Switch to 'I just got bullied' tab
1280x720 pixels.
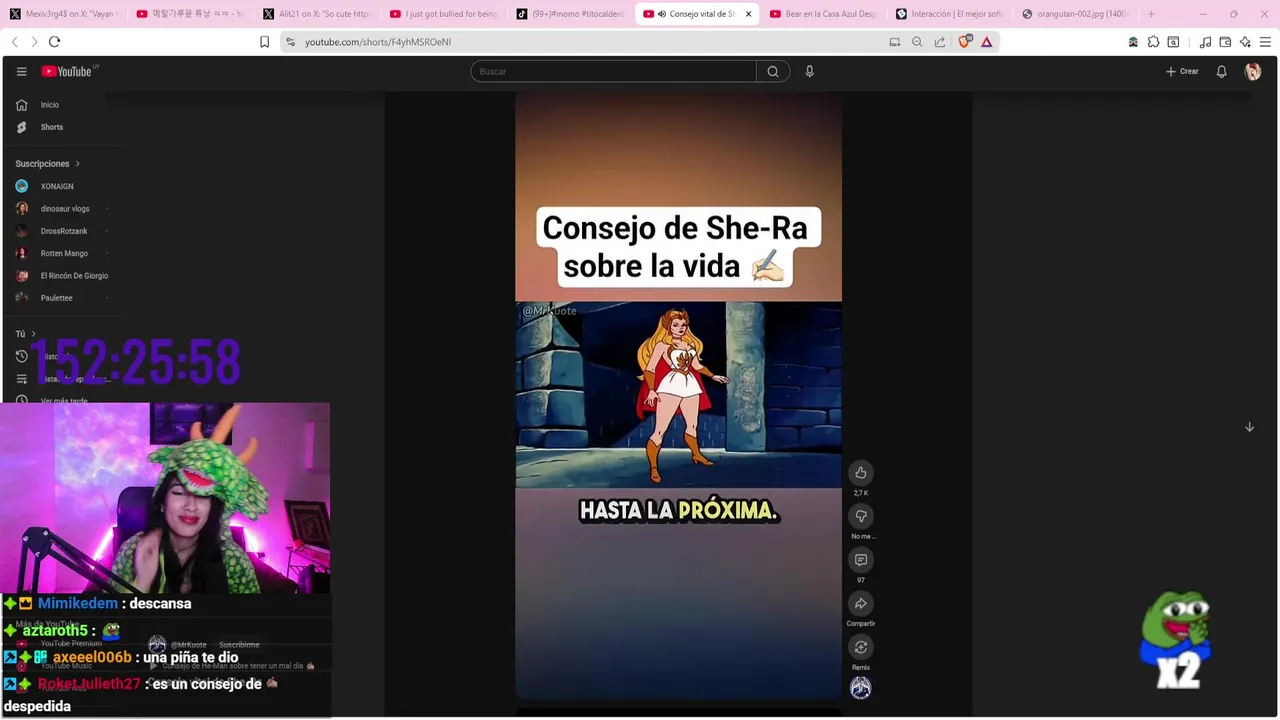[x=444, y=14]
